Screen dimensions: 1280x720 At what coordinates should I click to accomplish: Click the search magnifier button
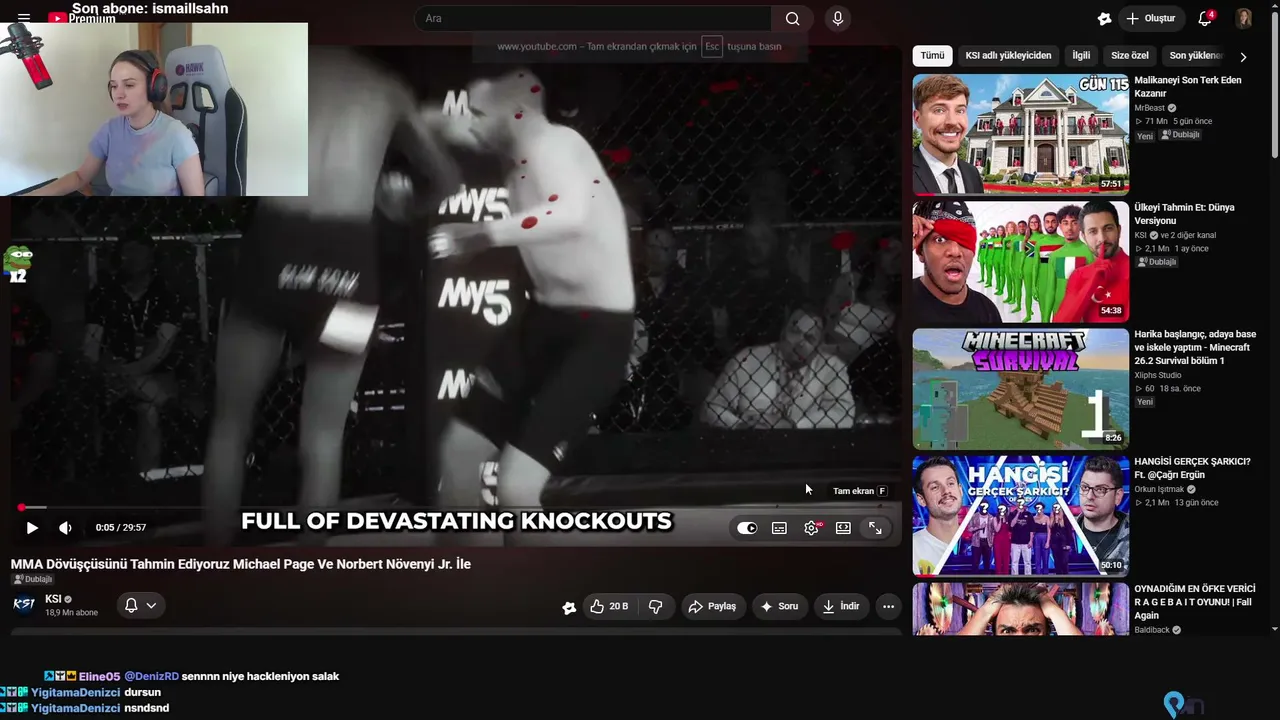(792, 18)
